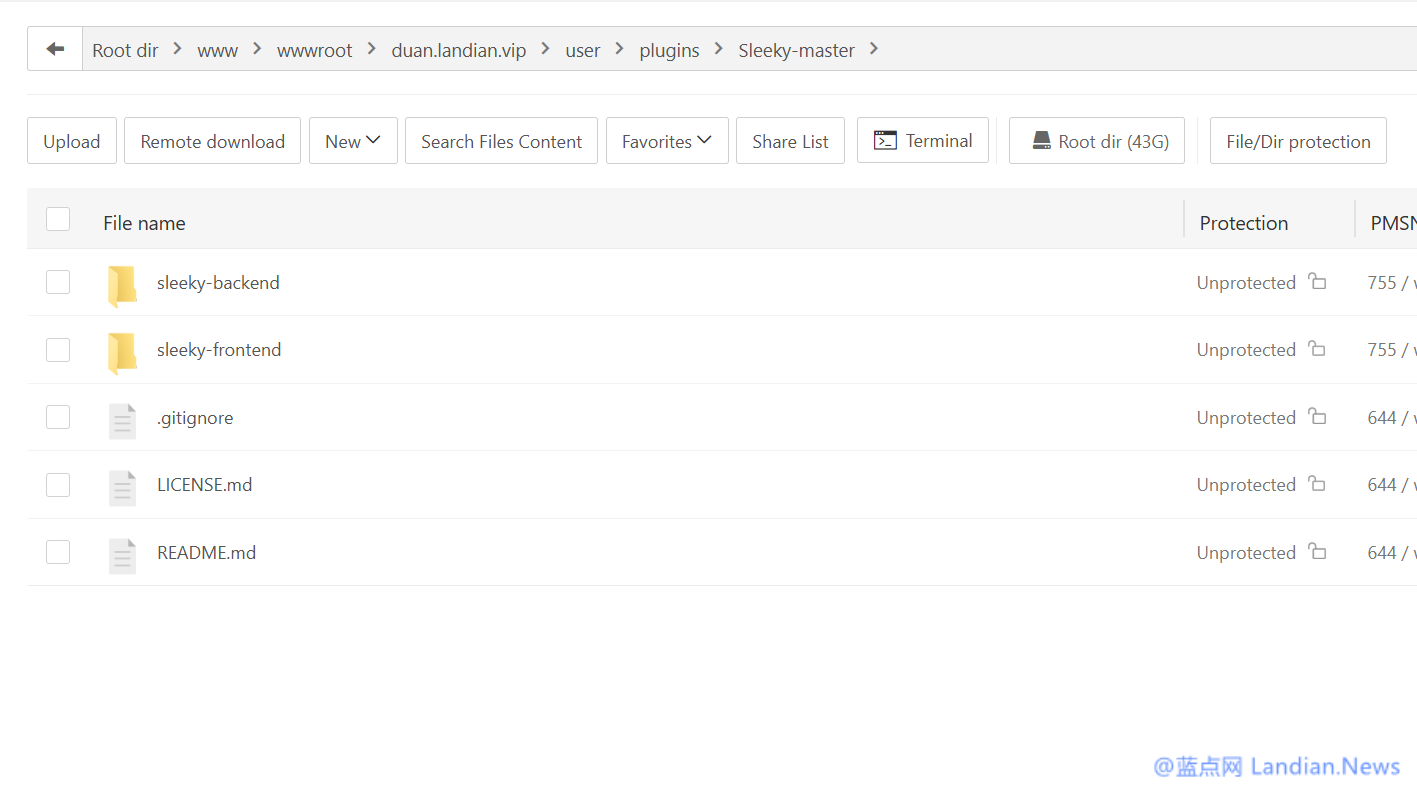Expand the New dropdown menu

[353, 141]
